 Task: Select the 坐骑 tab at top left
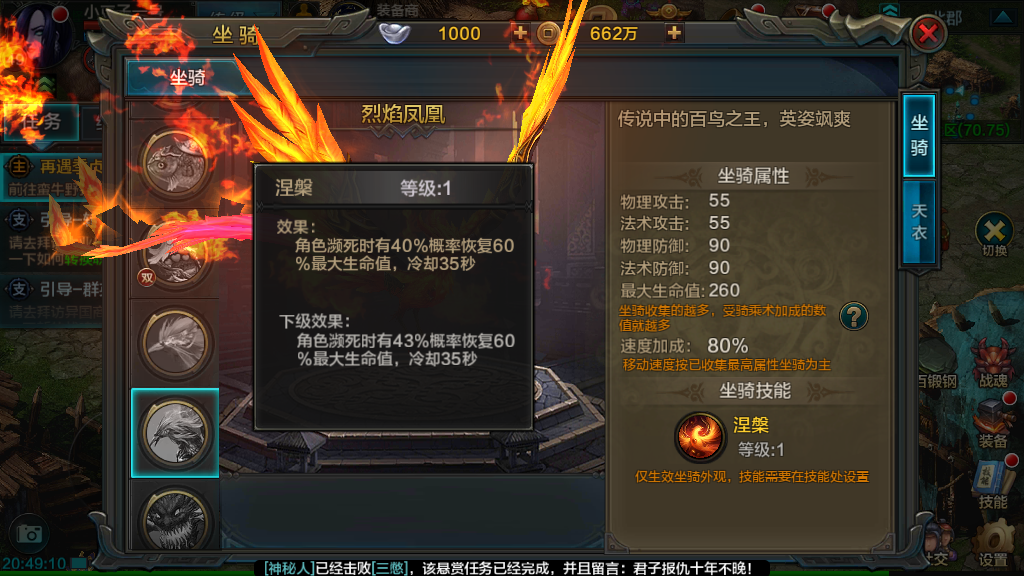(x=187, y=78)
